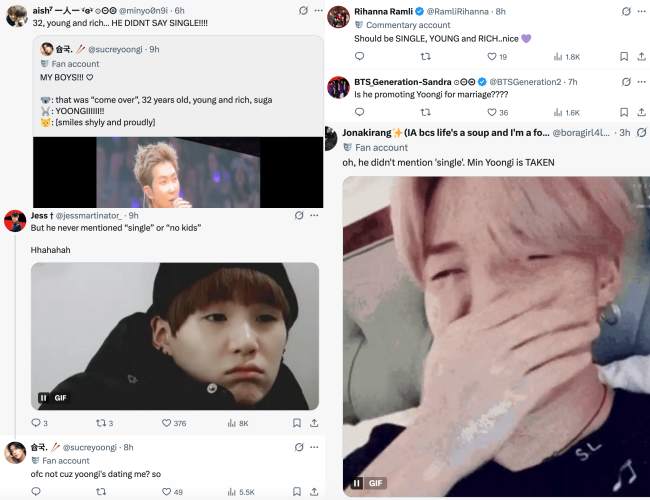Pause the pink-haired GIF in Jonakirang's tweet

click(357, 483)
